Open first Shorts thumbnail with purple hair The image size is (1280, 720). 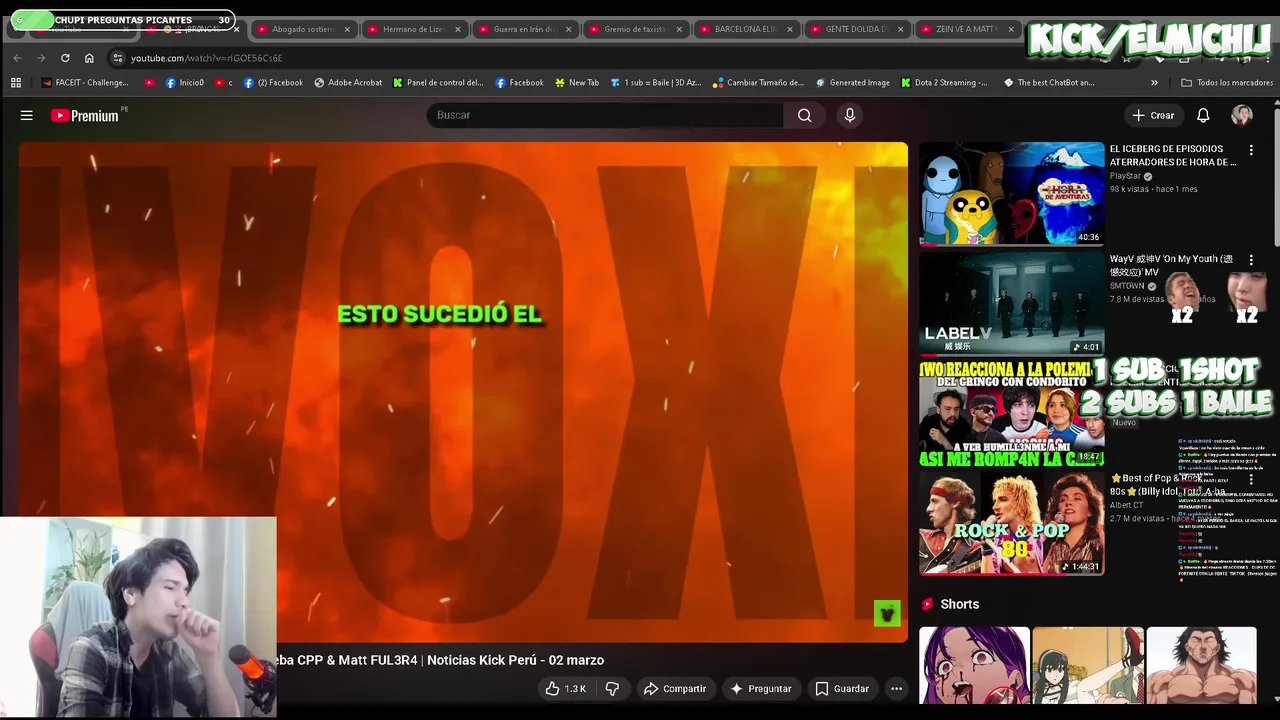[974, 666]
